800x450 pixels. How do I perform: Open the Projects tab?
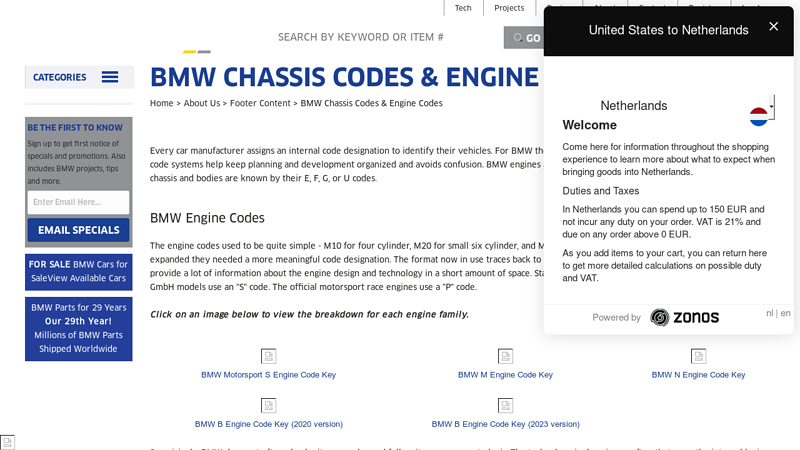[509, 8]
